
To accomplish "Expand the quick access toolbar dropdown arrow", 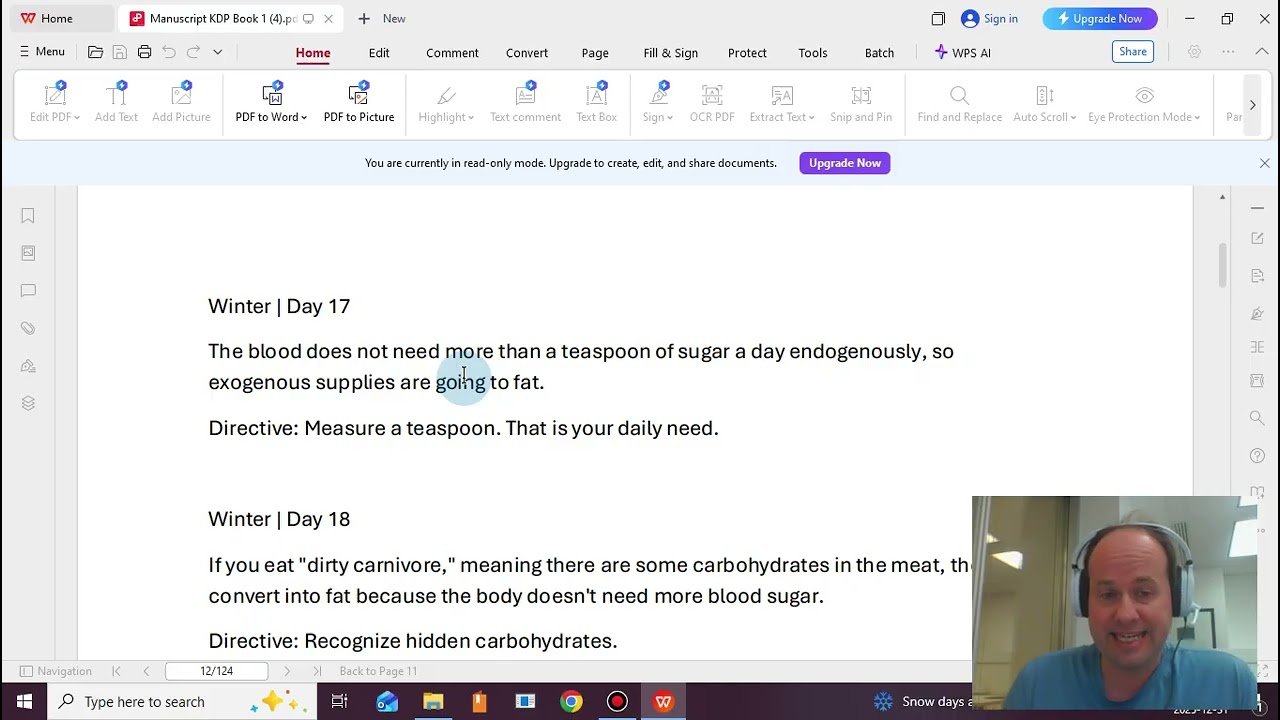I will [217, 52].
